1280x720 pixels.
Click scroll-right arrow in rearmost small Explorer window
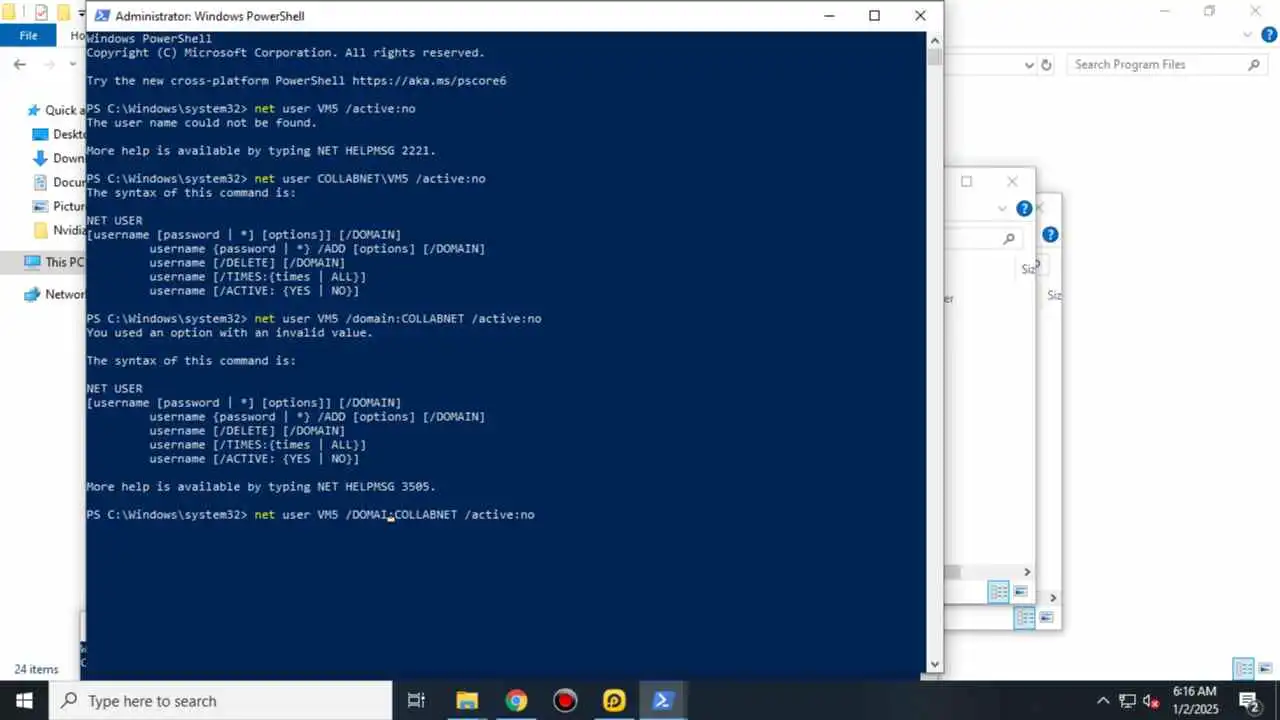coord(1053,598)
